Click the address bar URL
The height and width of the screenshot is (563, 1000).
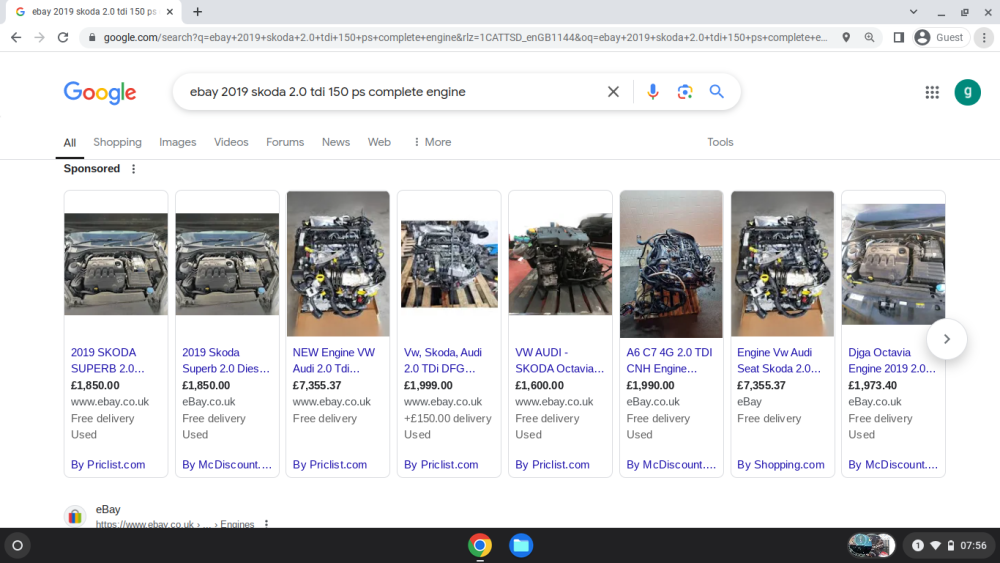pos(465,38)
